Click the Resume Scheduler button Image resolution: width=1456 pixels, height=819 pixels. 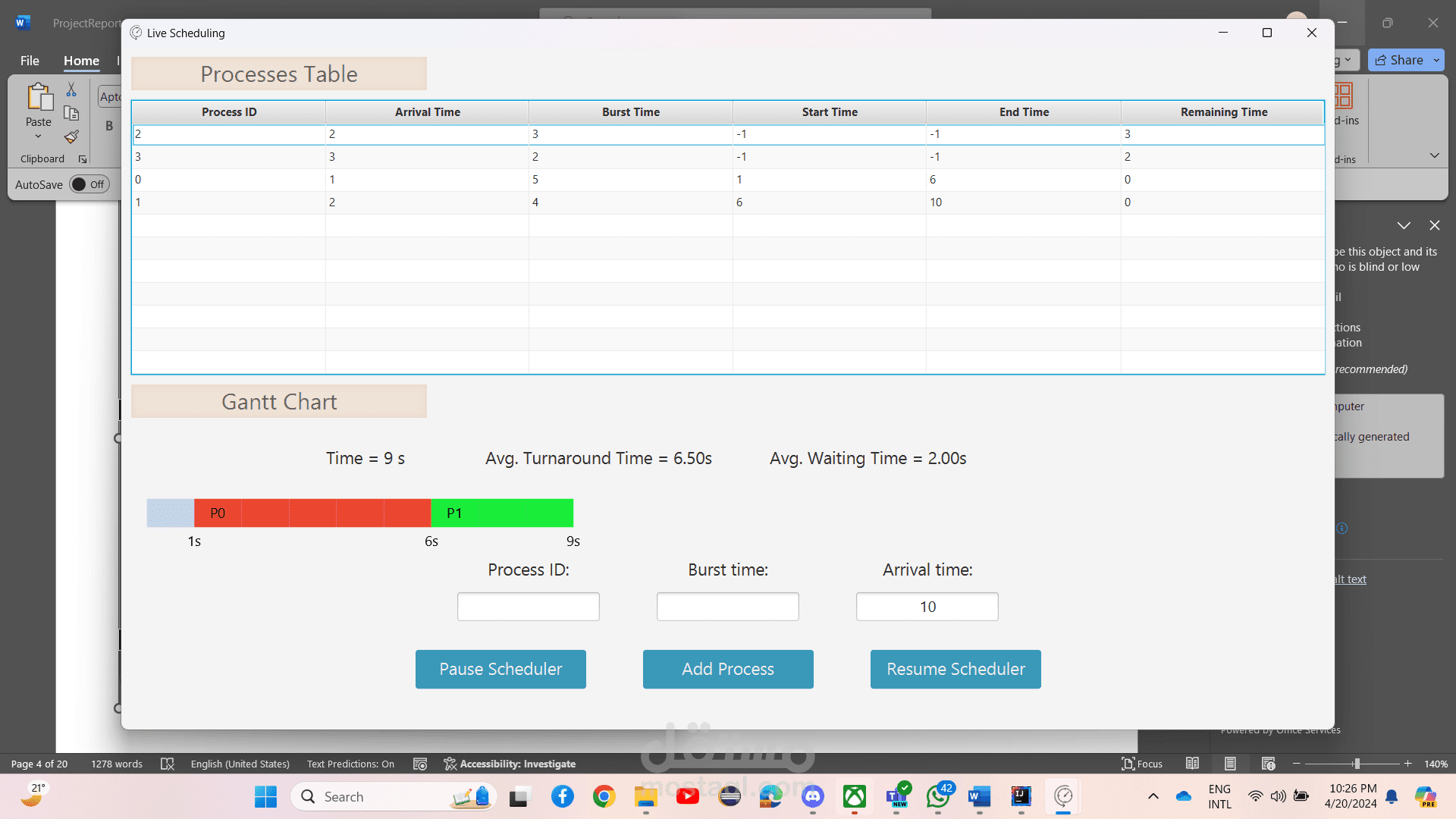pyautogui.click(x=955, y=669)
